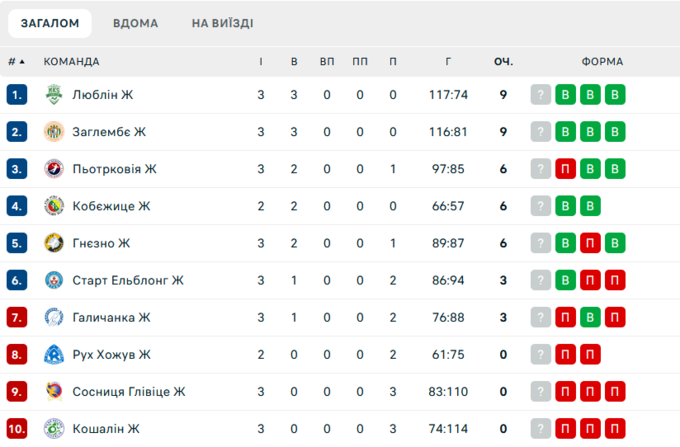Click the Гнєзно Ж team logo
680x447 pixels.
[54, 243]
